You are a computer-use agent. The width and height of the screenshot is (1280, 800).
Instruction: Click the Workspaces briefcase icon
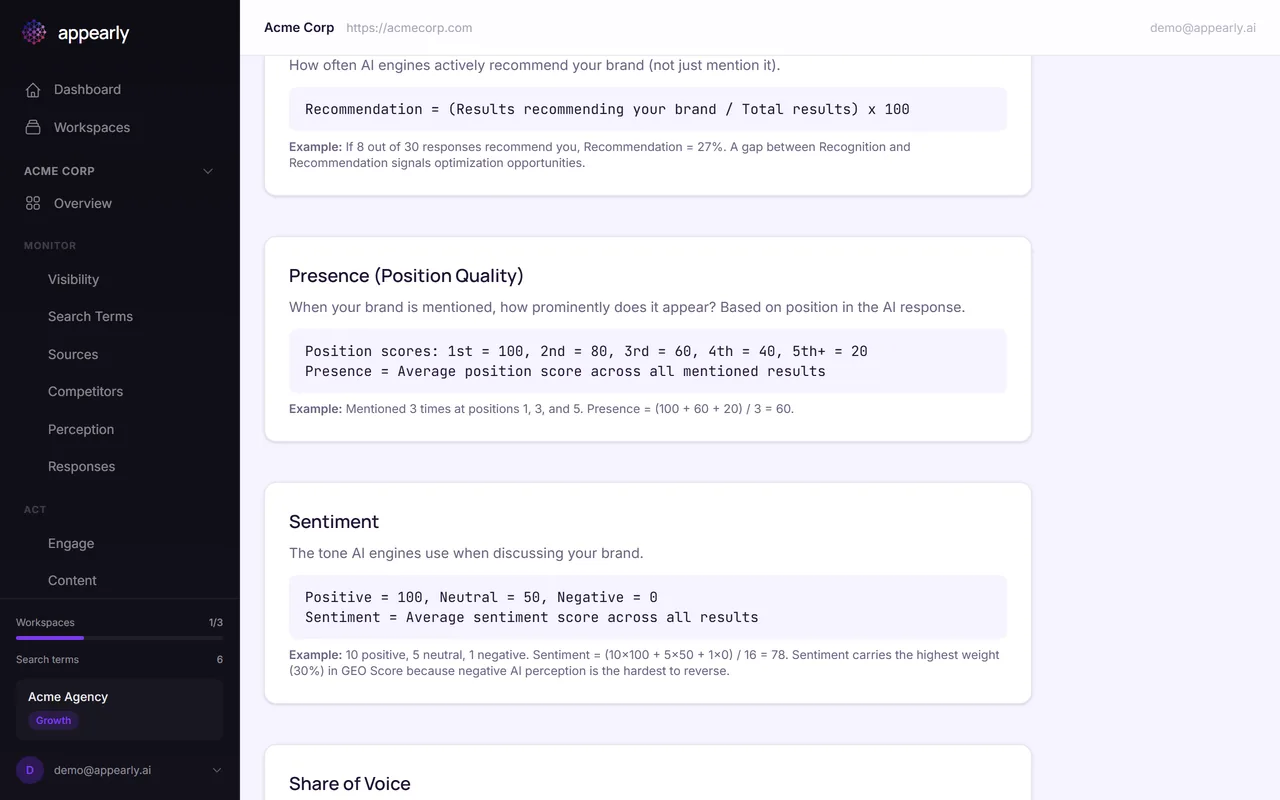pos(33,128)
